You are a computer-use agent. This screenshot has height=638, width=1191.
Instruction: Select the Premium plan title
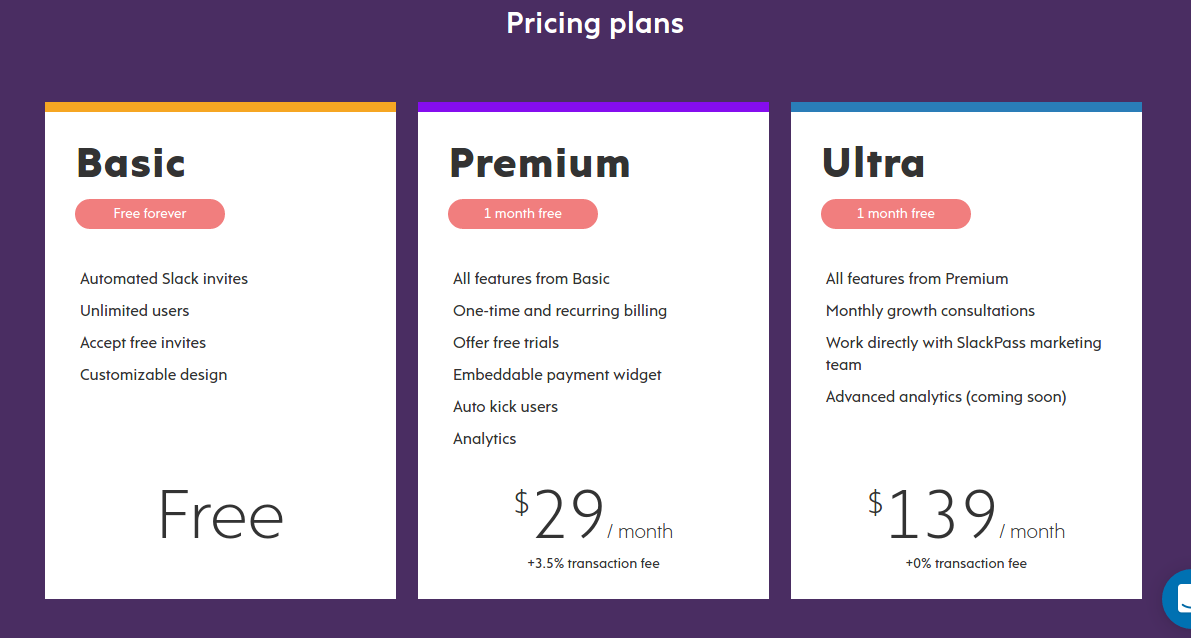click(540, 163)
